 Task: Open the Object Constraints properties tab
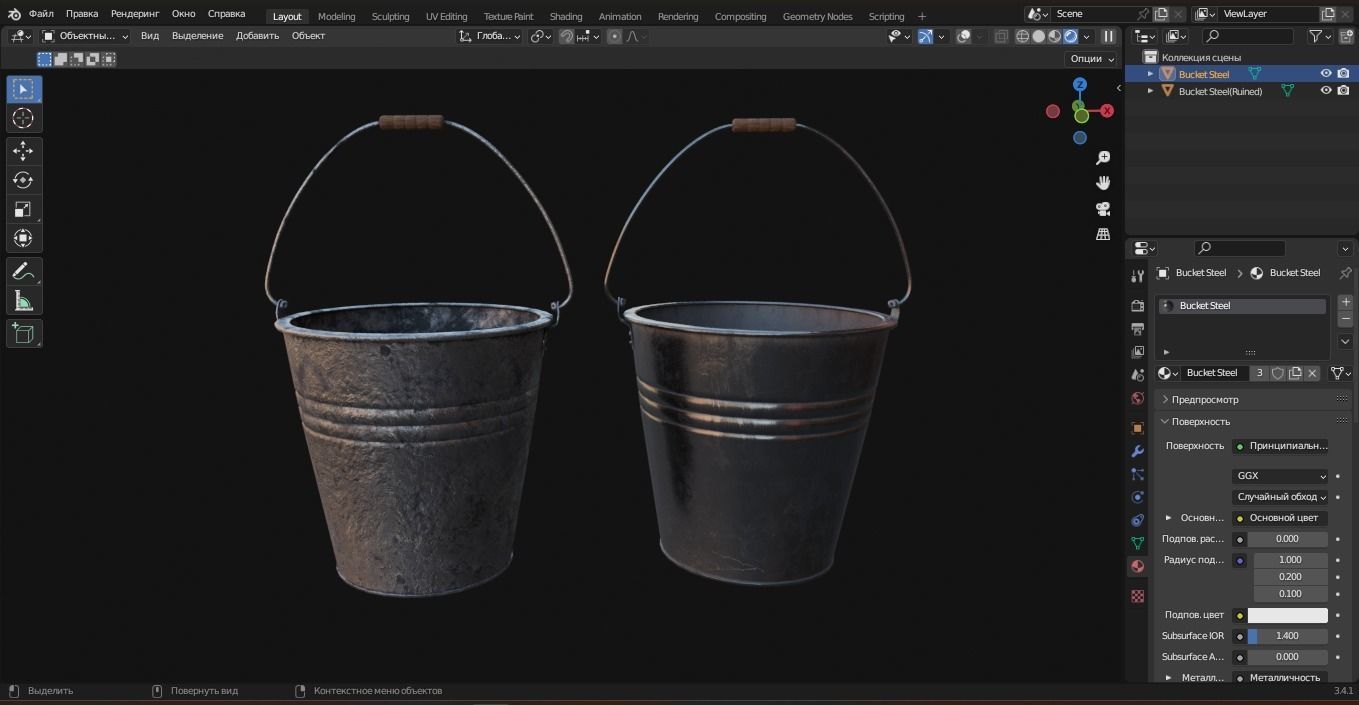coord(1137,520)
